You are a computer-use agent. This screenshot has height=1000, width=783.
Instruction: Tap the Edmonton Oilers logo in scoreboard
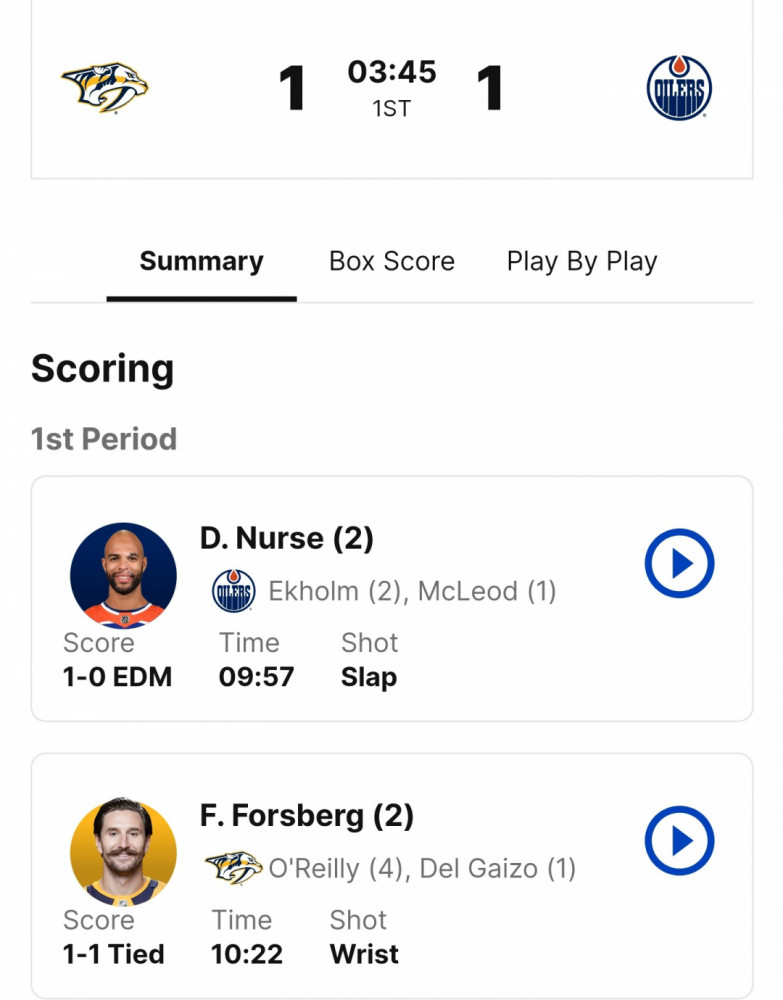pos(679,87)
